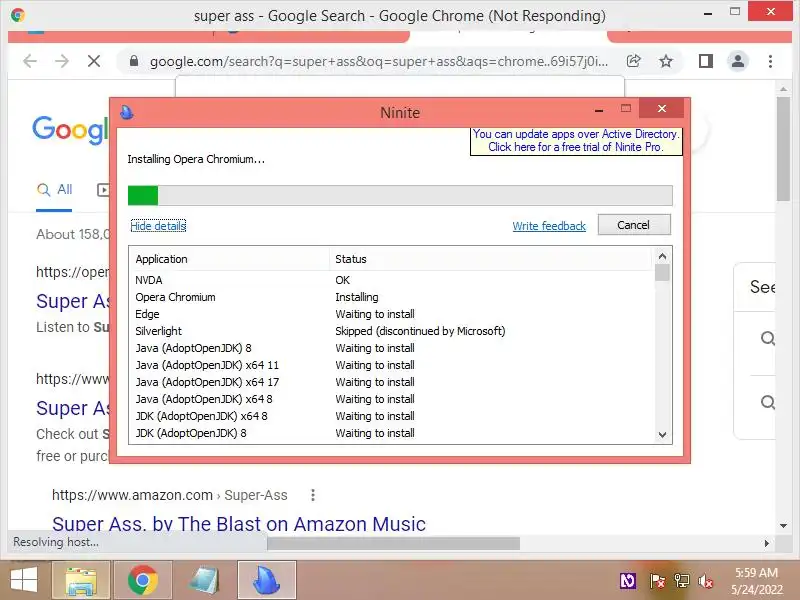Select the Silverlight row

(x=391, y=331)
